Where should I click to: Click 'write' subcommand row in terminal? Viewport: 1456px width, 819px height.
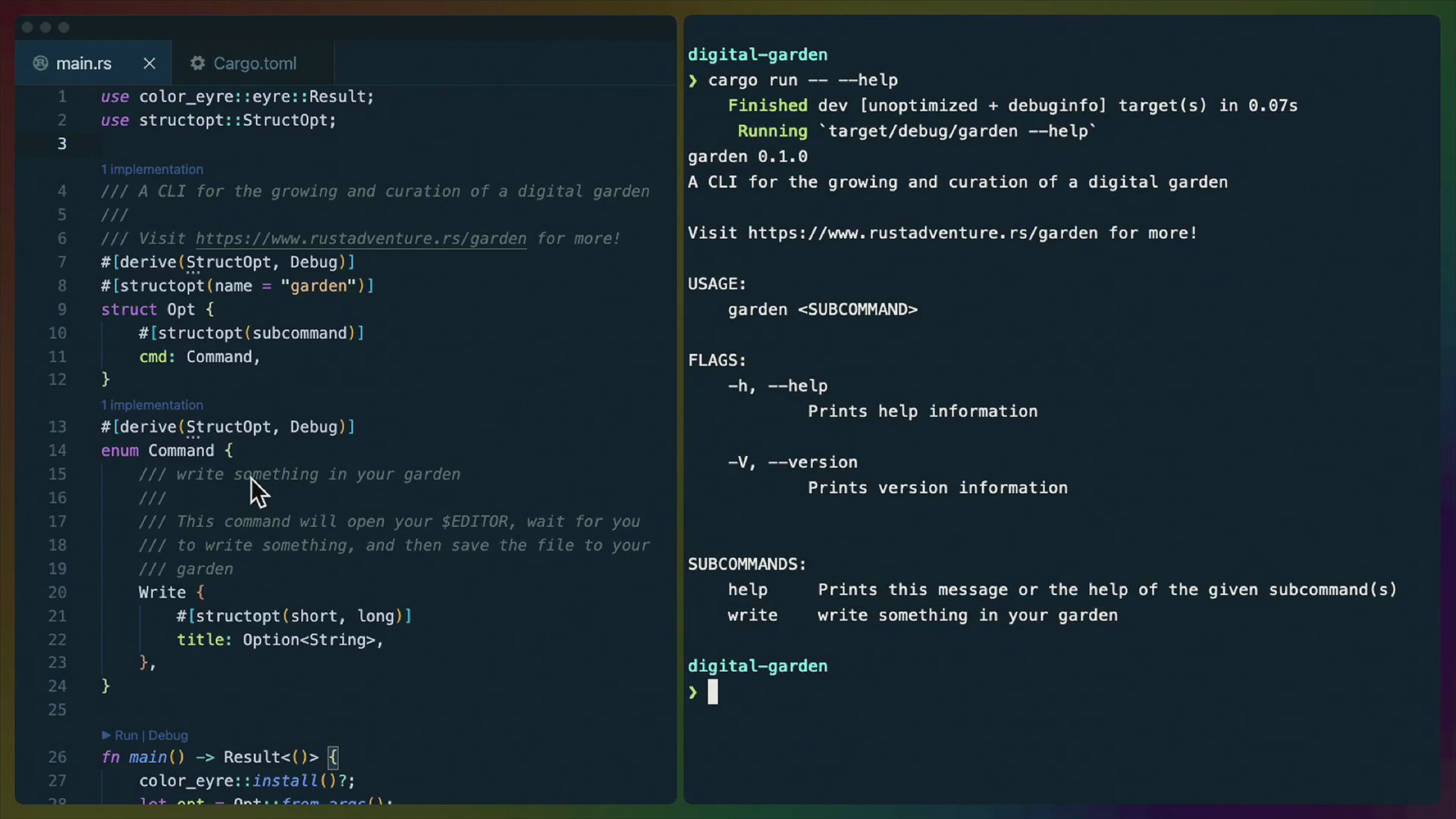click(x=923, y=615)
